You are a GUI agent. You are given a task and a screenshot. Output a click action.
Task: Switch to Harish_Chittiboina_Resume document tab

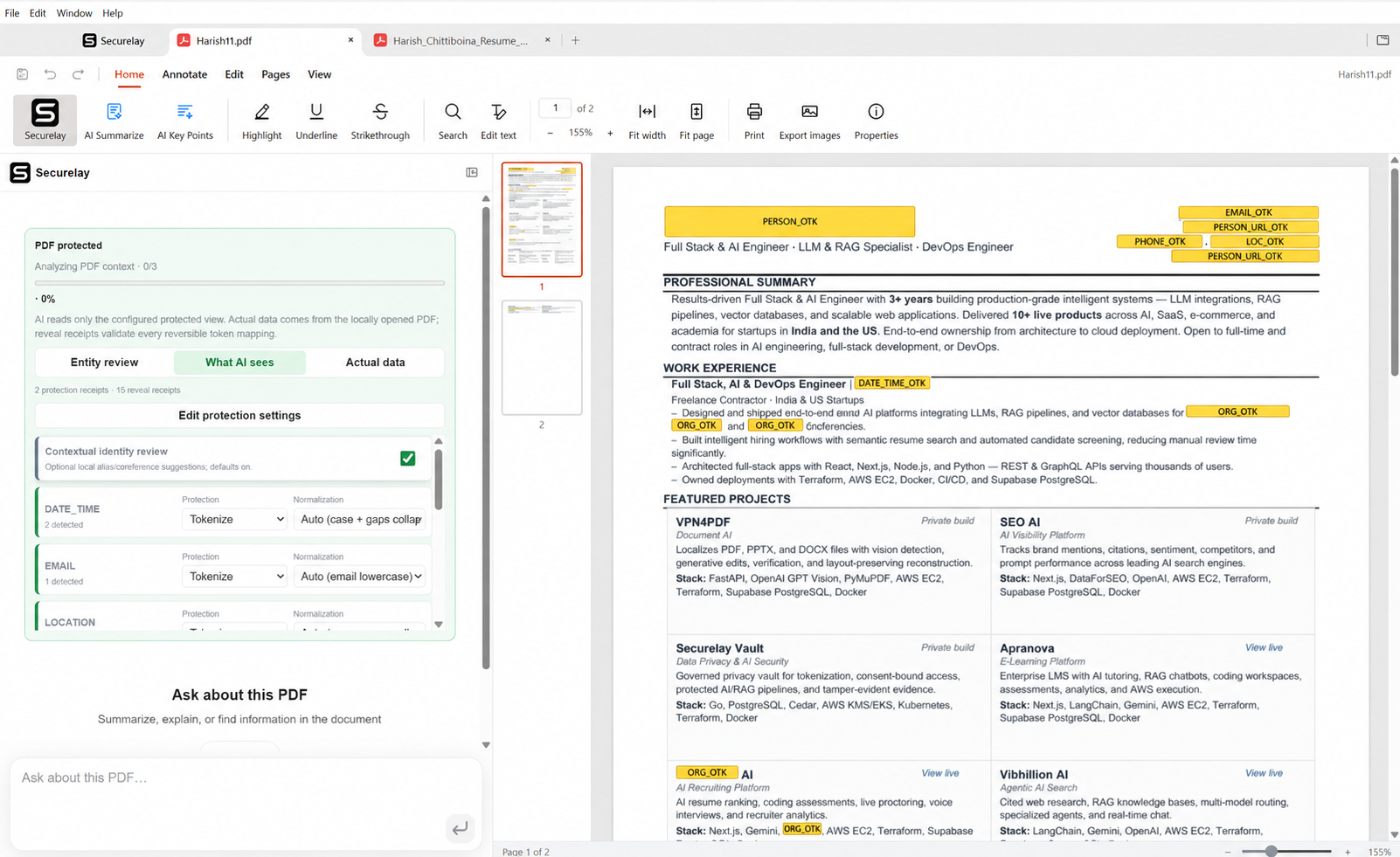[x=460, y=40]
